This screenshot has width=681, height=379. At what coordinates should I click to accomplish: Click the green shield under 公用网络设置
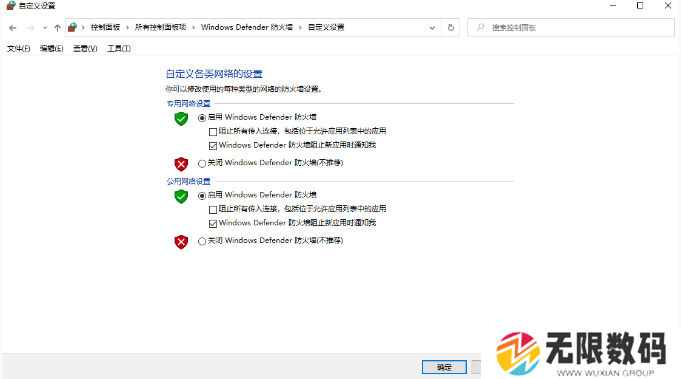(181, 196)
